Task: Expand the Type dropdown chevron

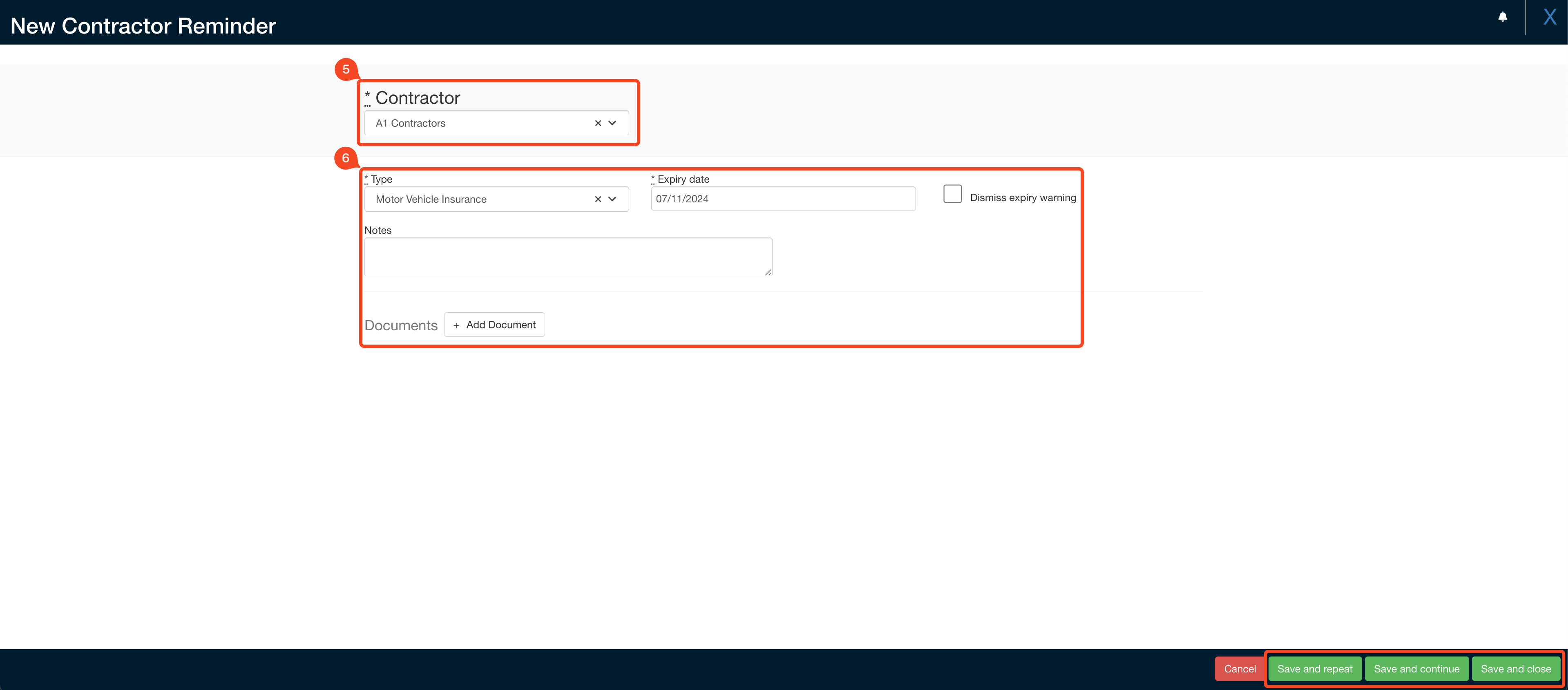Action: tap(612, 199)
